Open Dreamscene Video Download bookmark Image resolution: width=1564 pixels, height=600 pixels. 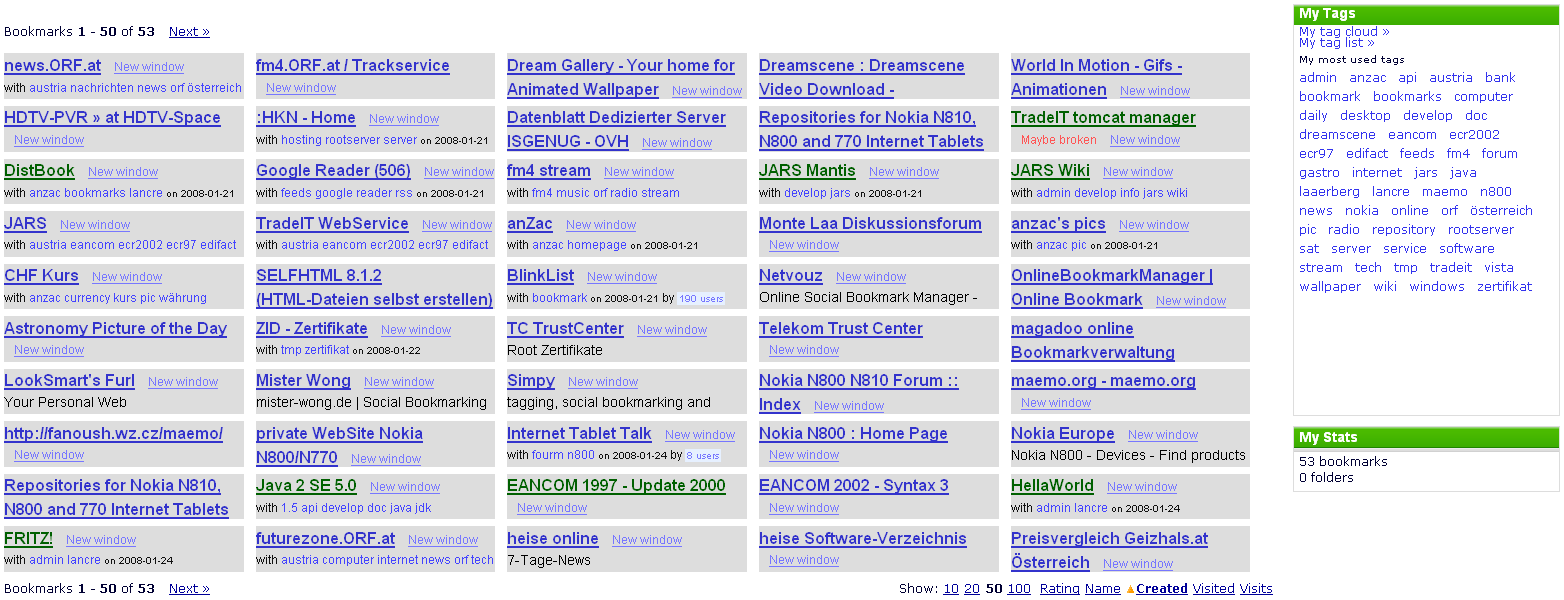[861, 77]
